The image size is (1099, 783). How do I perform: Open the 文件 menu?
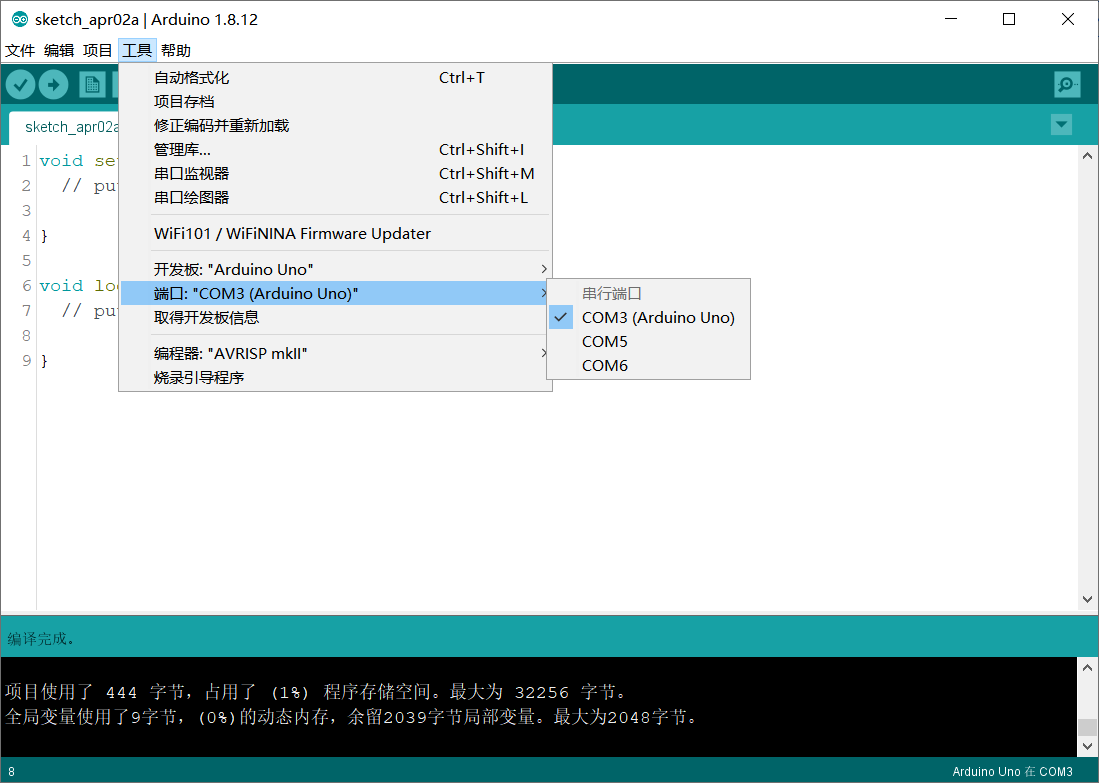[21, 50]
